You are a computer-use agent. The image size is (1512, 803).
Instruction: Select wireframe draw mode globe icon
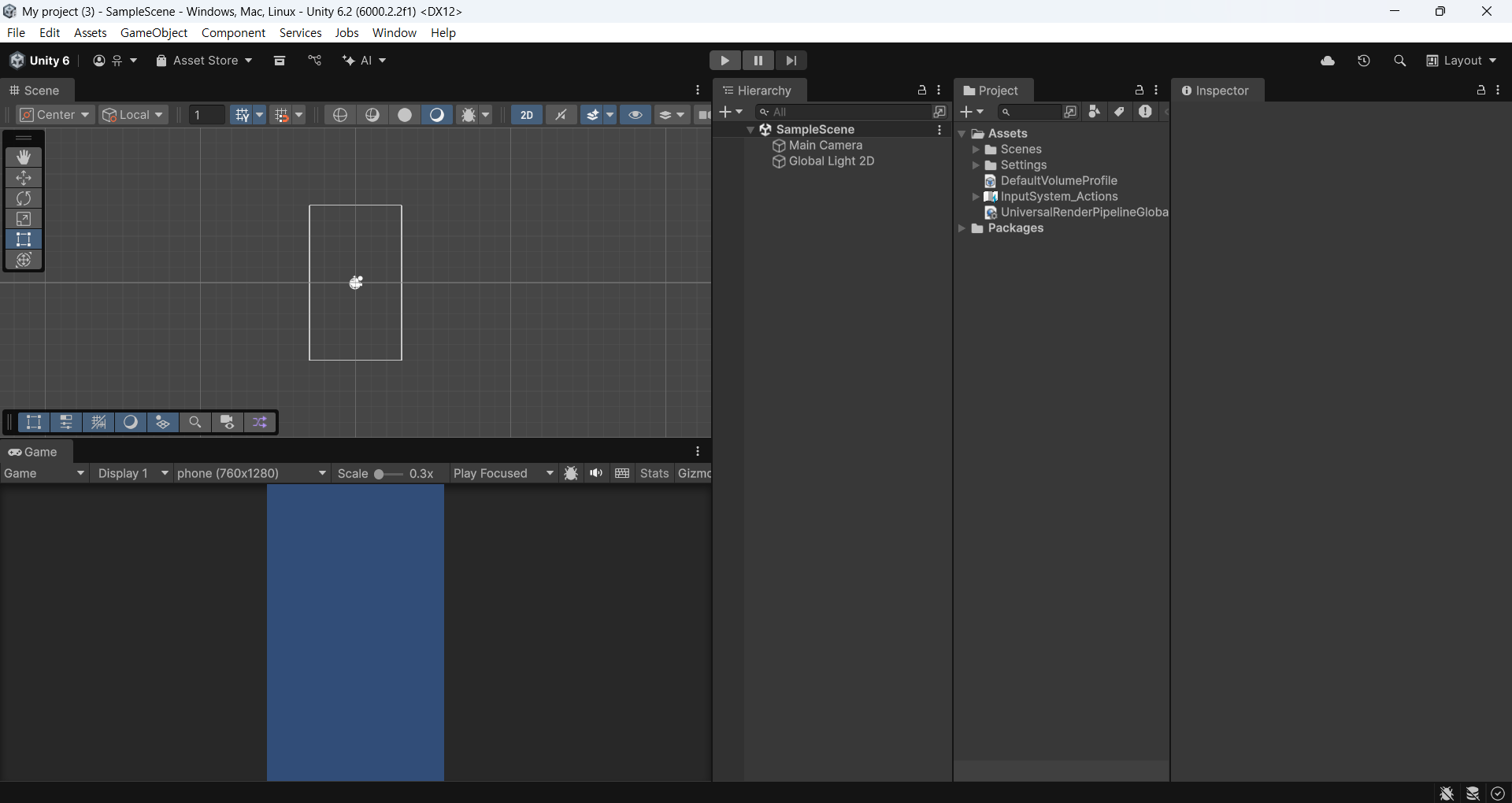point(340,115)
